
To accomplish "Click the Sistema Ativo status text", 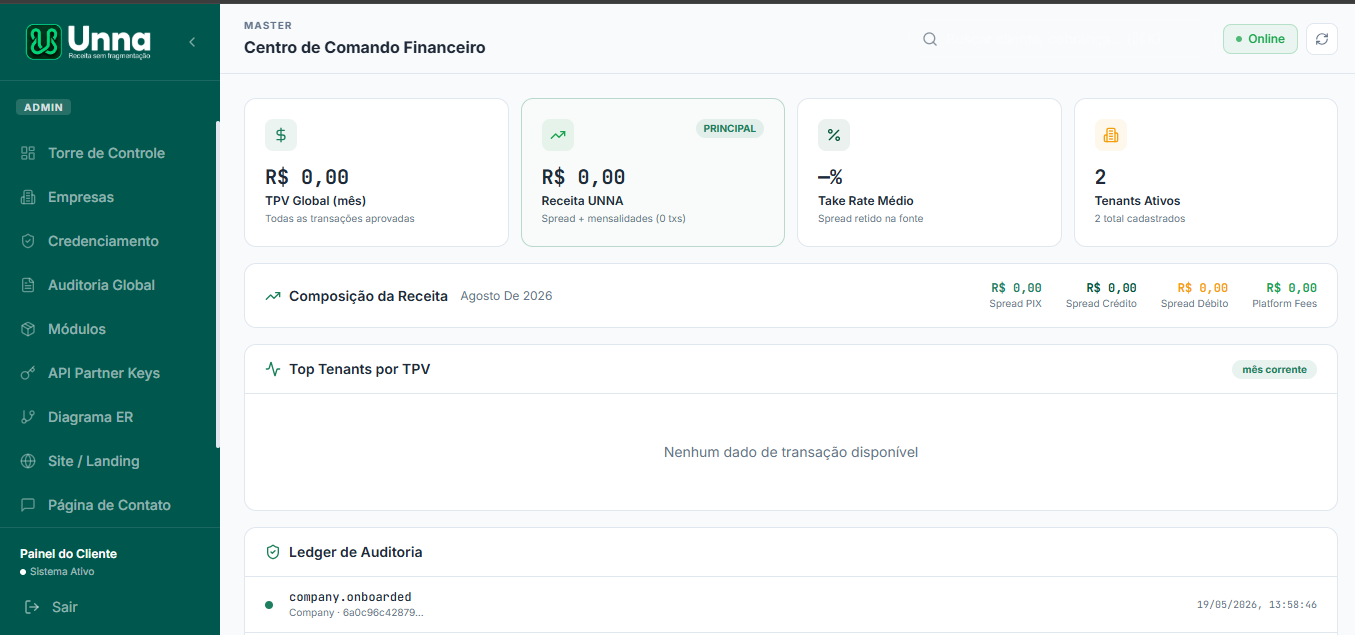I will [62, 572].
